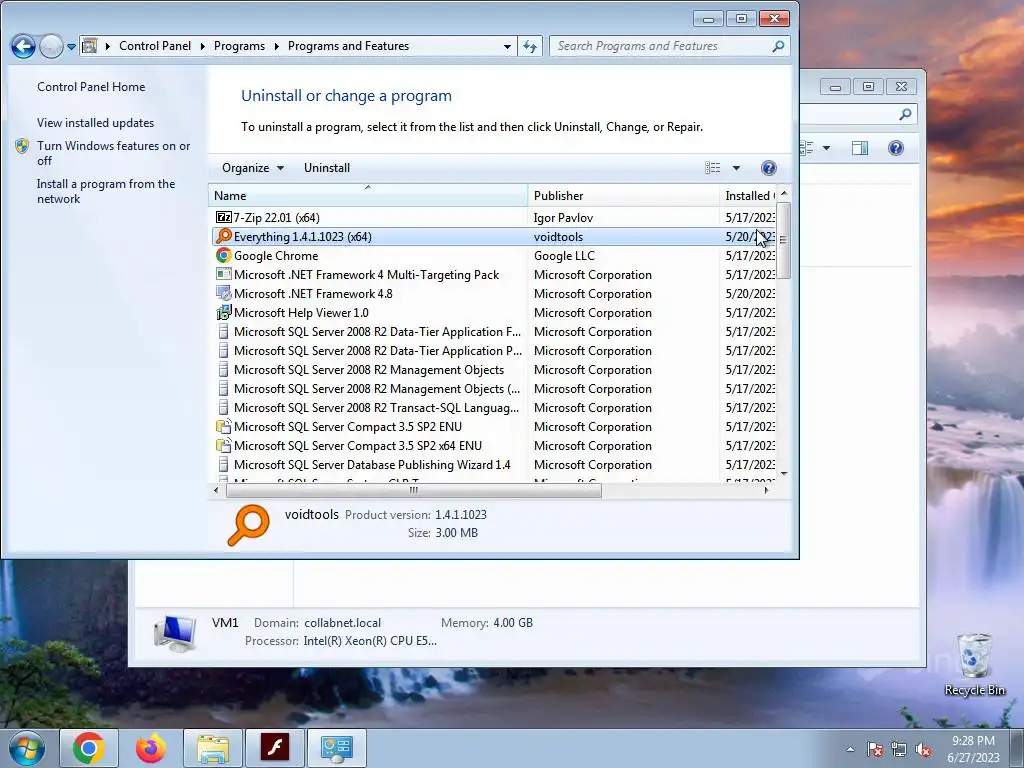1024x768 pixels.
Task: Select the 7-Zip 22.01 (x64) icon
Action: 223,217
